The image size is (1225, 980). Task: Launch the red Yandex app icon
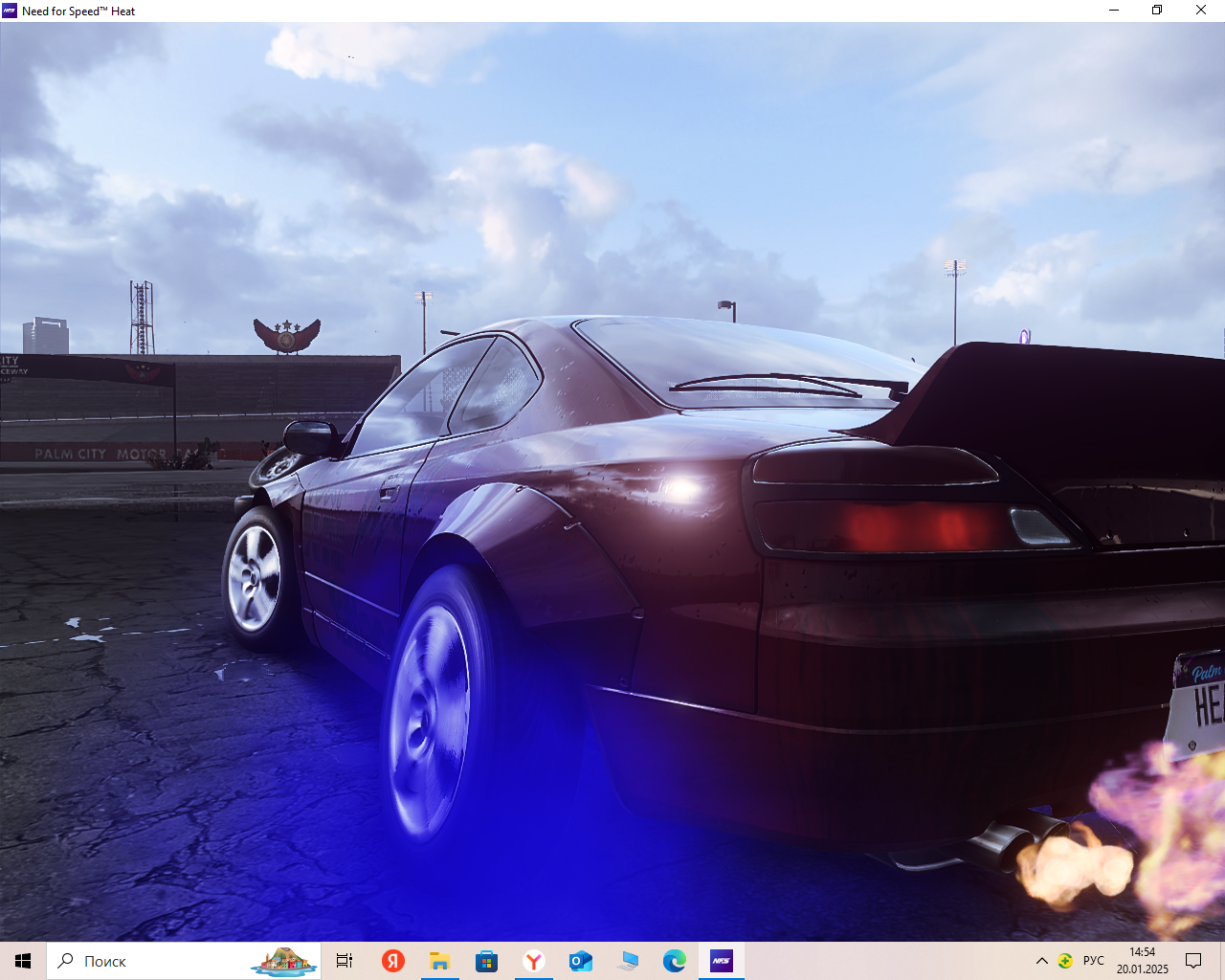click(392, 961)
